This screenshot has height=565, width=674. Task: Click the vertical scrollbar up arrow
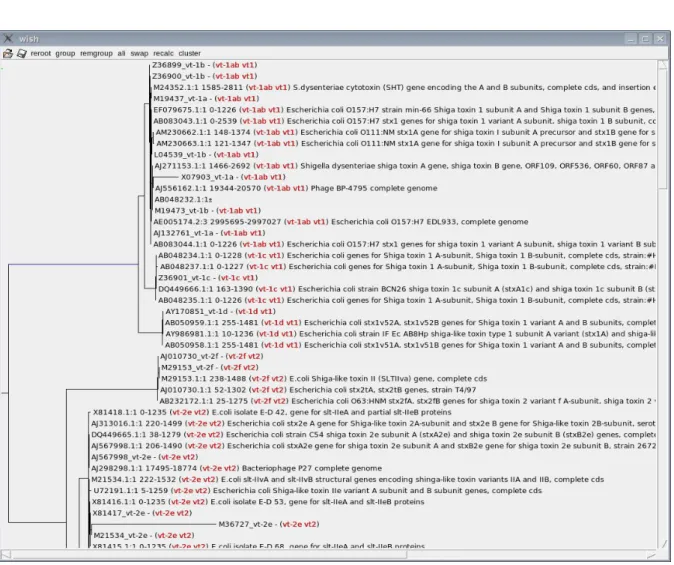click(662, 64)
